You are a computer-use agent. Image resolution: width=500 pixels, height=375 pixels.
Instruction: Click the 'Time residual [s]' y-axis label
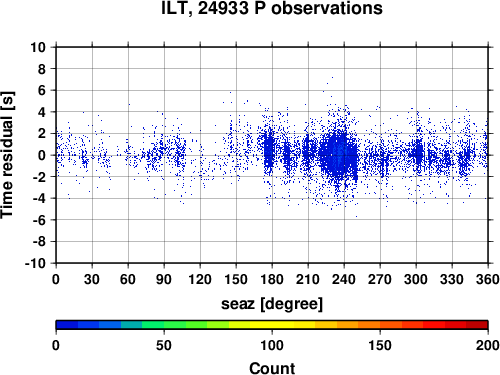point(7,155)
